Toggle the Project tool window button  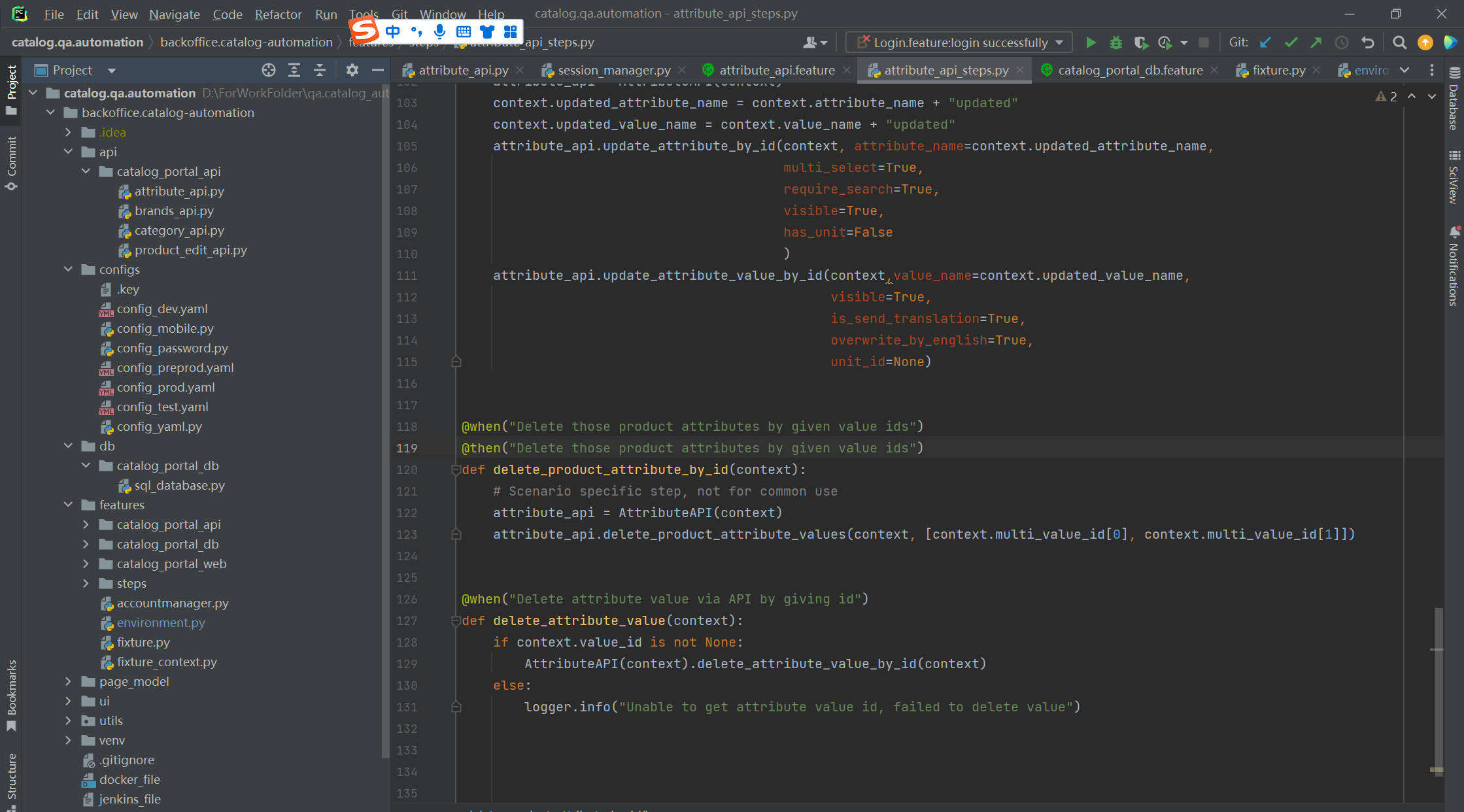point(11,90)
